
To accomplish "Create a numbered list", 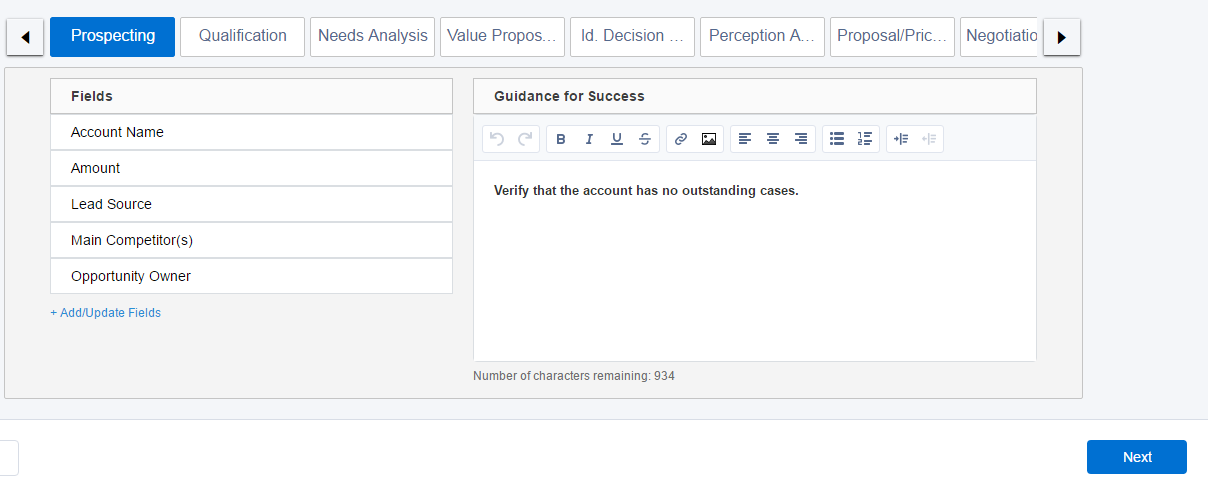I will (865, 139).
